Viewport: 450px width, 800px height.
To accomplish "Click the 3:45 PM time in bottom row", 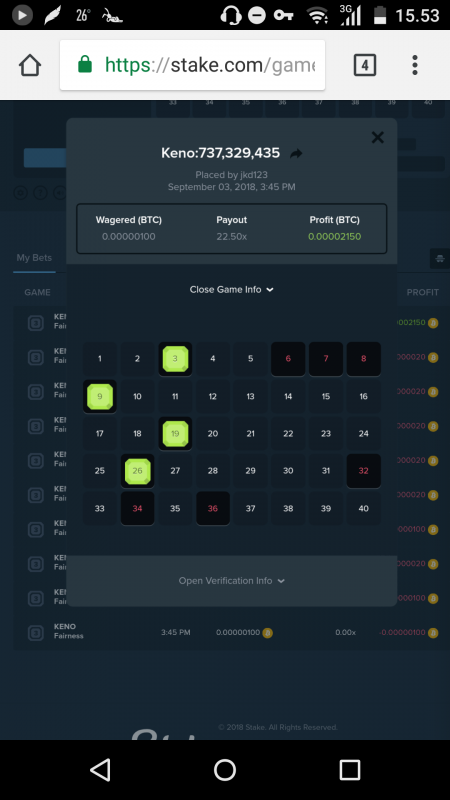I will click(176, 633).
